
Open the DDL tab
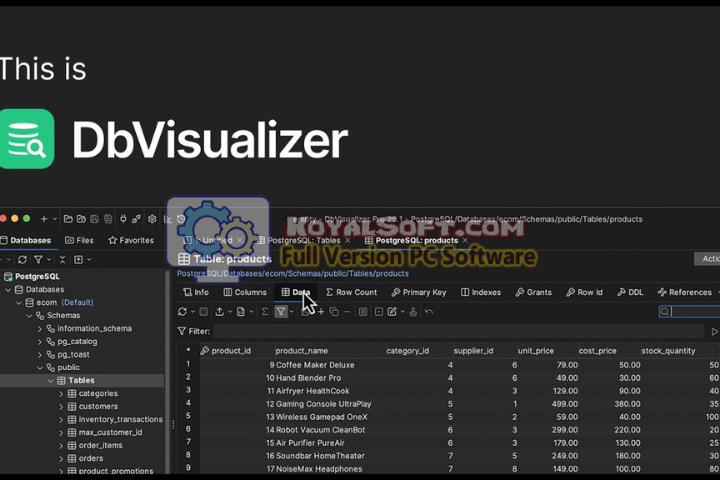tap(630, 292)
